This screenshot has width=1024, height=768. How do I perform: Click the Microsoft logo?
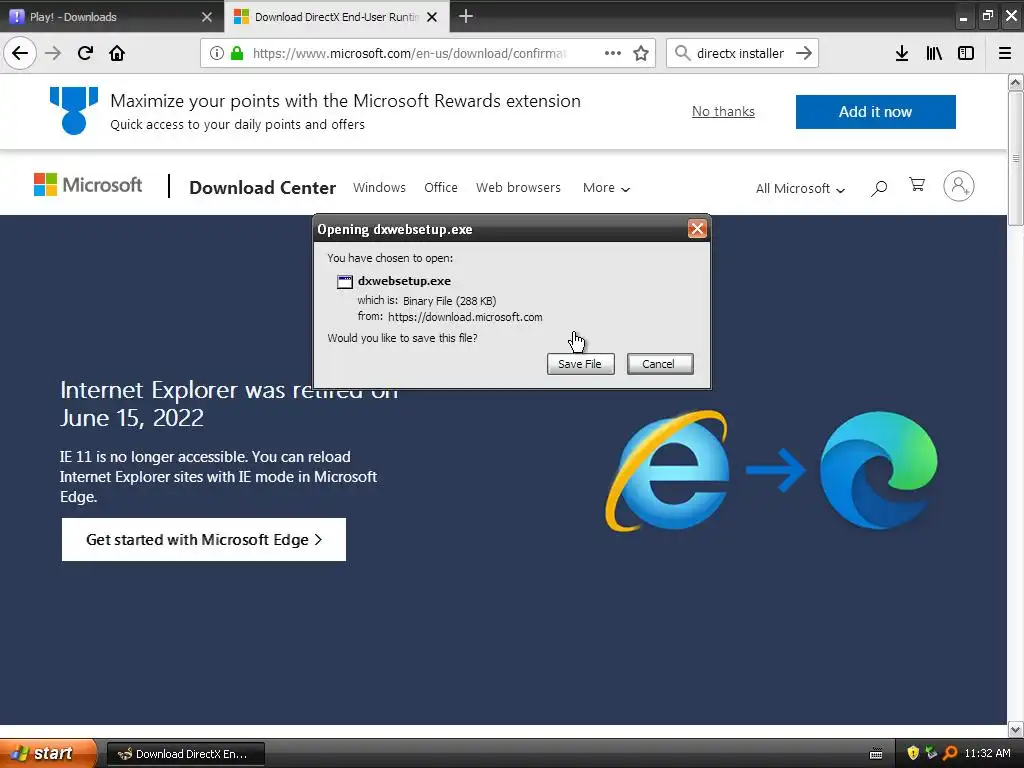click(x=88, y=185)
